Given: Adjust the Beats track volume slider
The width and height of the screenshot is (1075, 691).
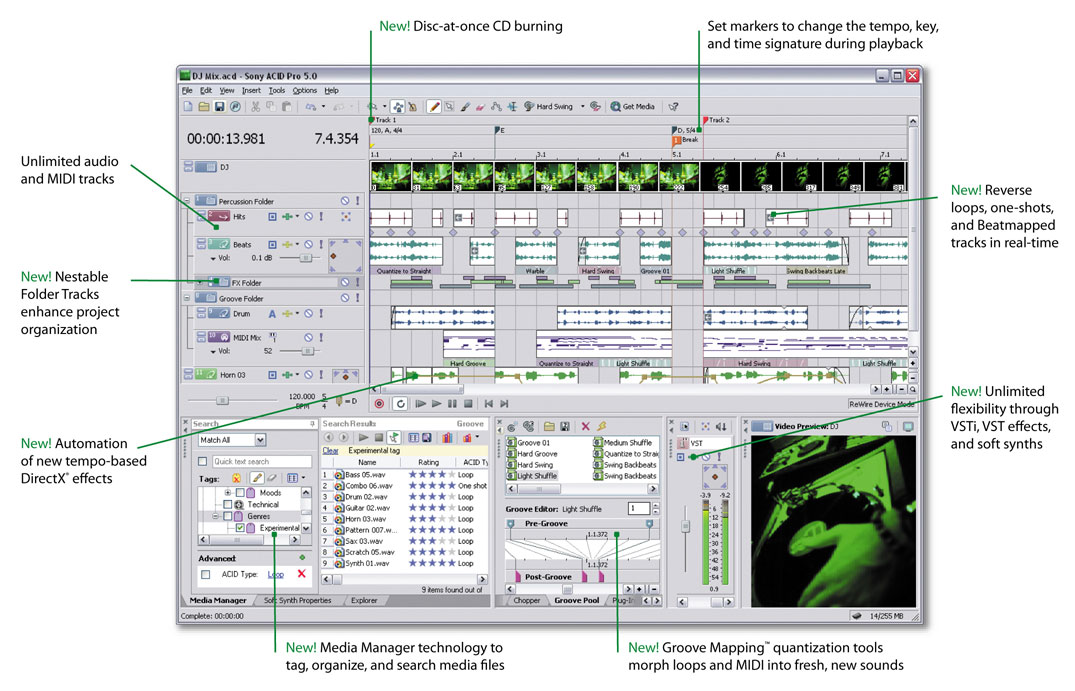Looking at the screenshot, I should tap(306, 258).
